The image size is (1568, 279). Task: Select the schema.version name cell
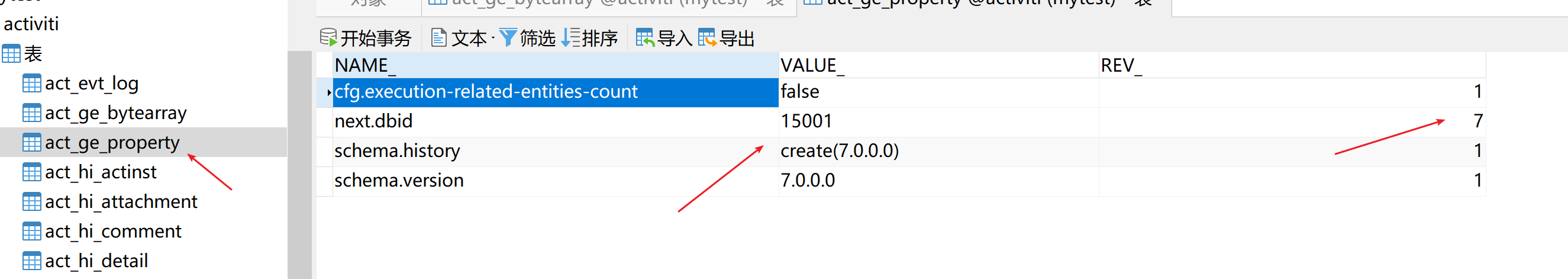click(x=556, y=181)
